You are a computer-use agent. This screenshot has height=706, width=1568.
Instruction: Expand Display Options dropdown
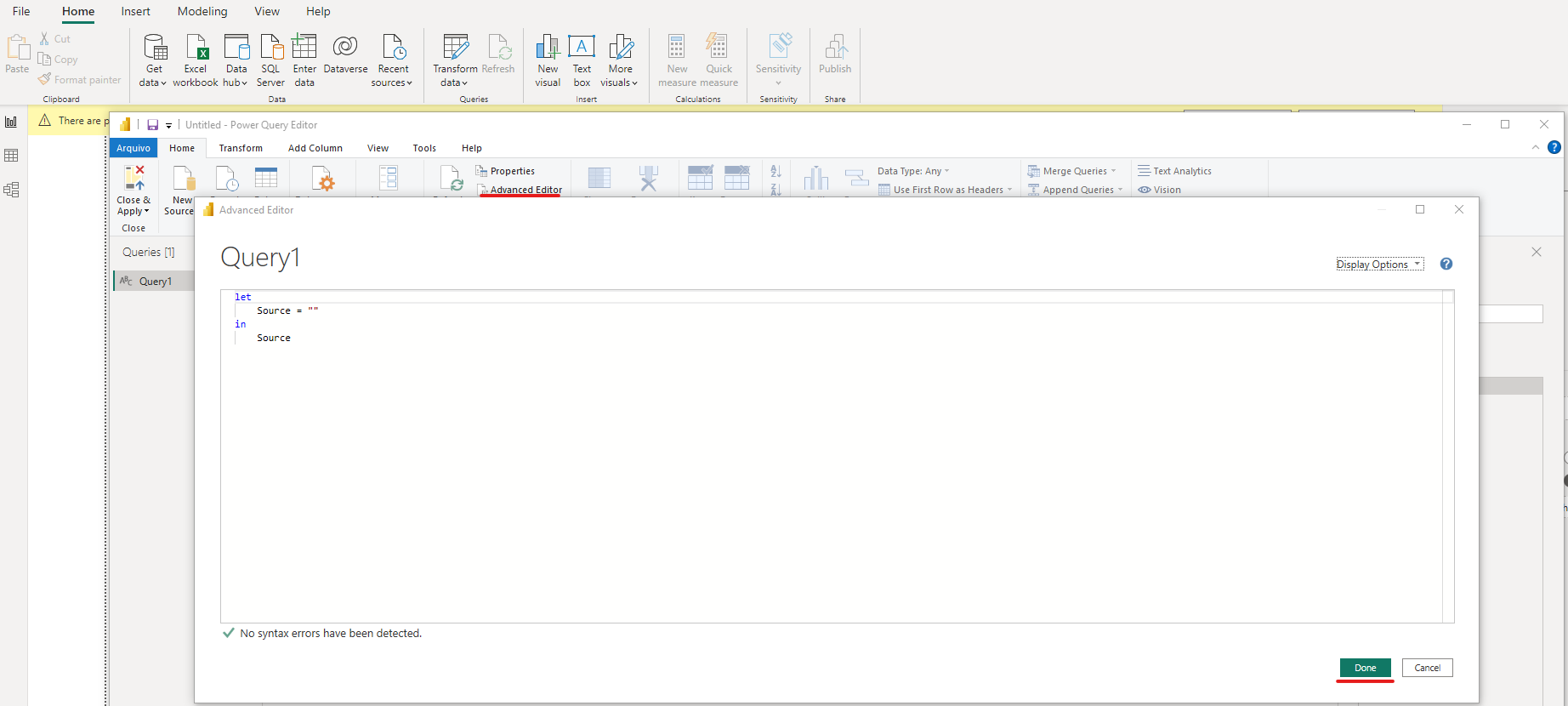pos(1380,265)
